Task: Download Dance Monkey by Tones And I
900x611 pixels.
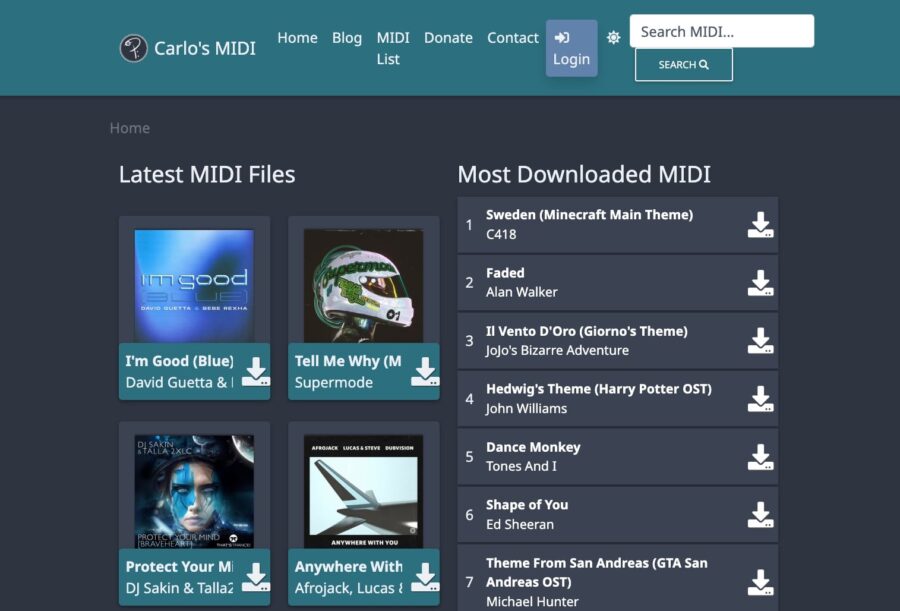Action: pyautogui.click(x=759, y=457)
